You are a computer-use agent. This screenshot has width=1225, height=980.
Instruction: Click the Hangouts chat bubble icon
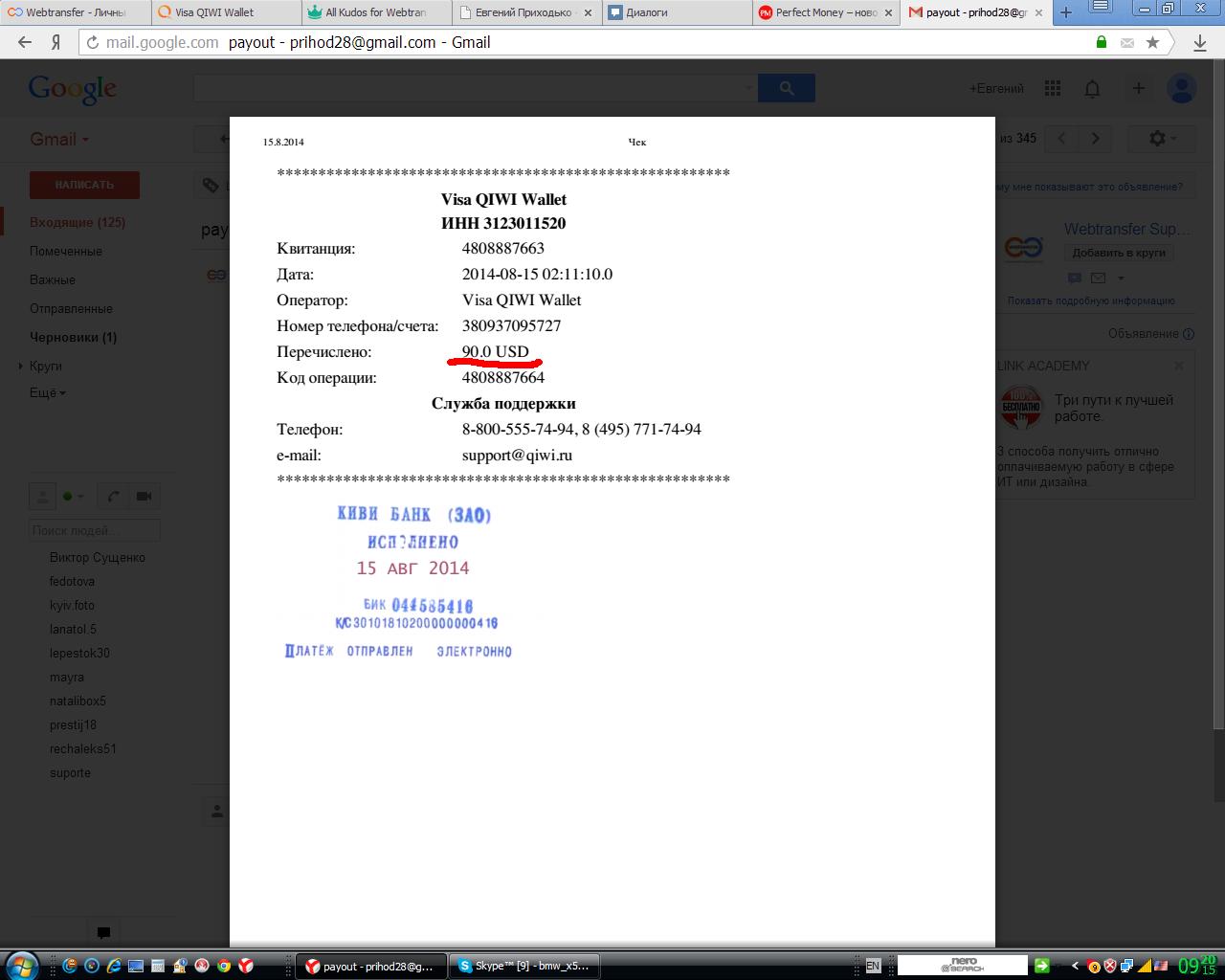103,932
